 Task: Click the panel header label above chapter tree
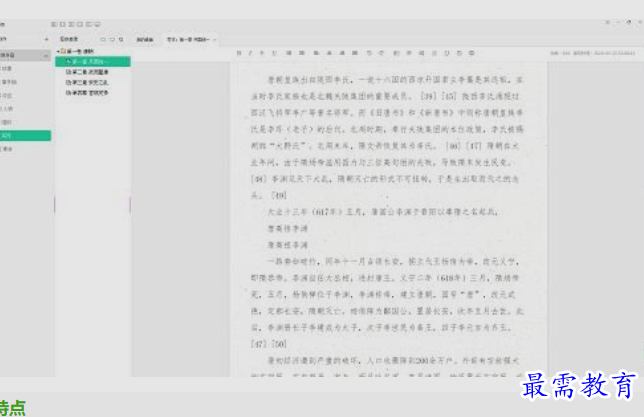(x=69, y=39)
